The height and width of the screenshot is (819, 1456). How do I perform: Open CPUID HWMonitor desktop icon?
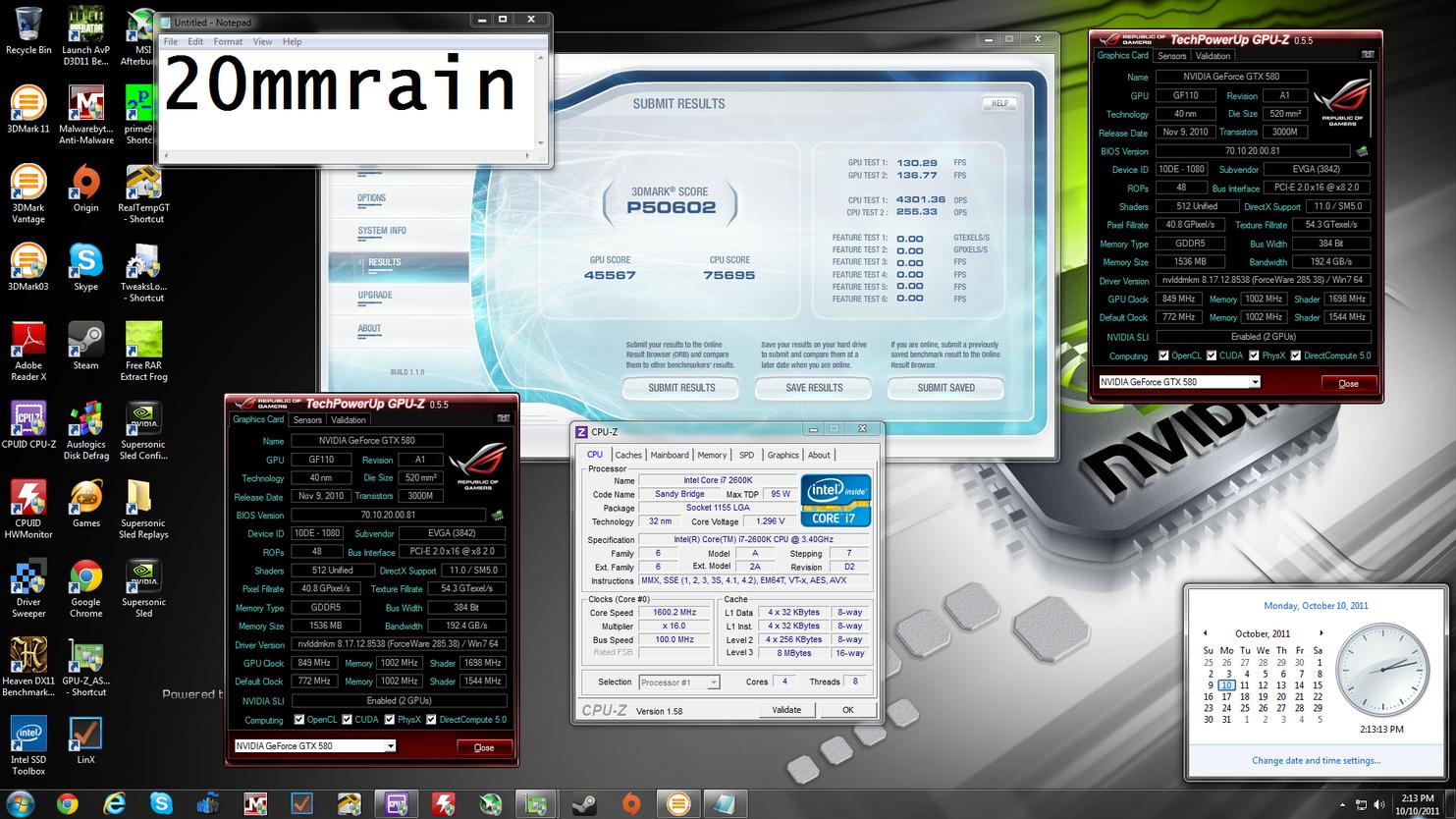pyautogui.click(x=28, y=509)
